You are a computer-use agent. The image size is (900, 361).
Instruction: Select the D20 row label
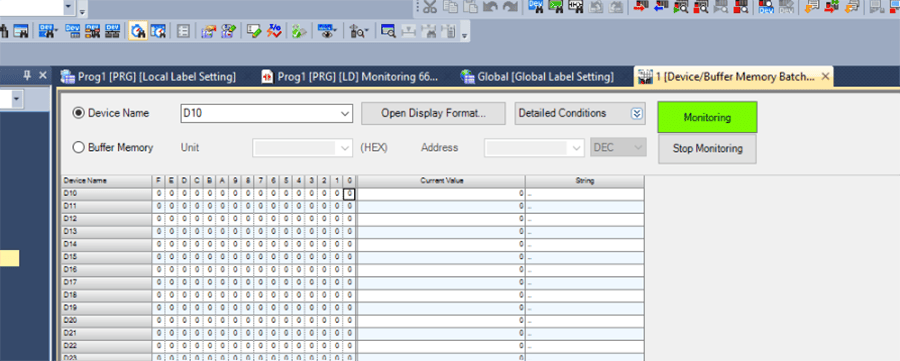click(107, 320)
